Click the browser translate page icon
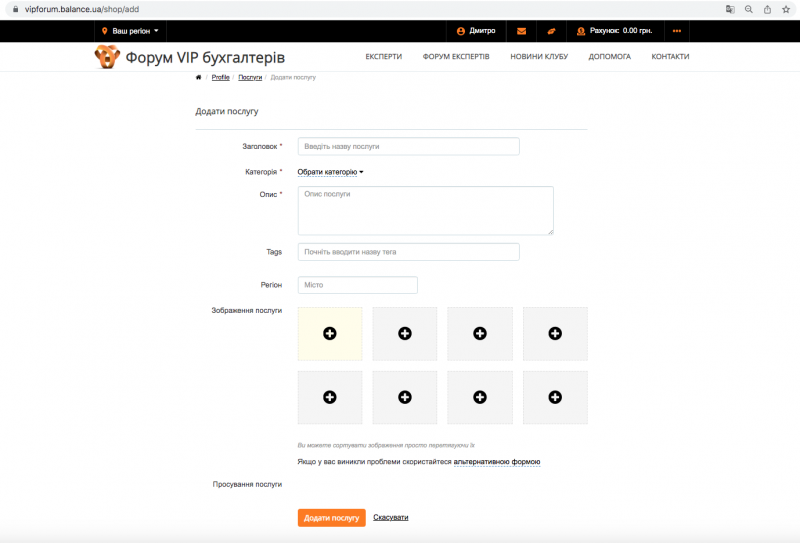The height and width of the screenshot is (543, 800). tap(730, 9)
